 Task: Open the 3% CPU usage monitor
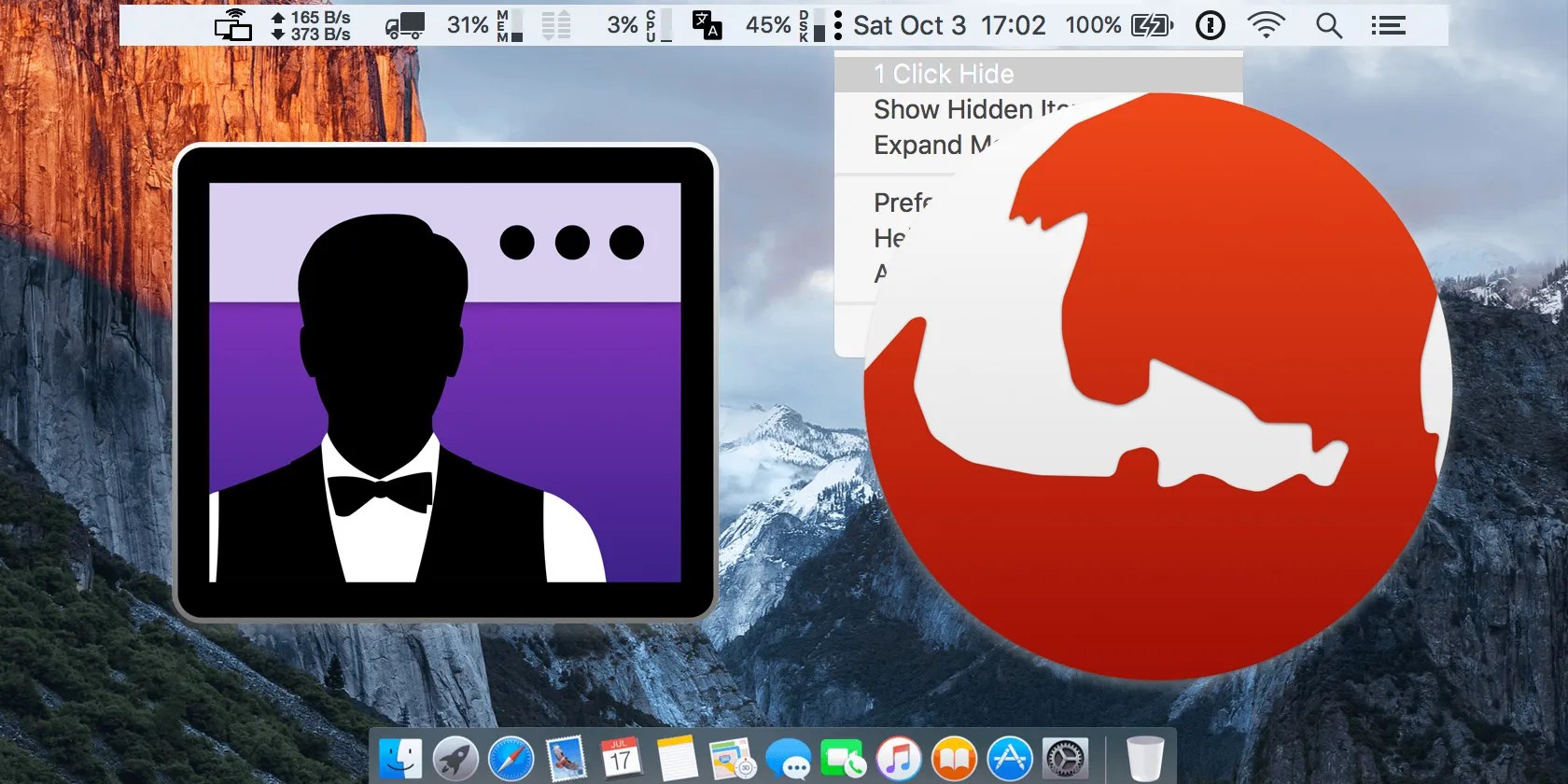point(639,25)
